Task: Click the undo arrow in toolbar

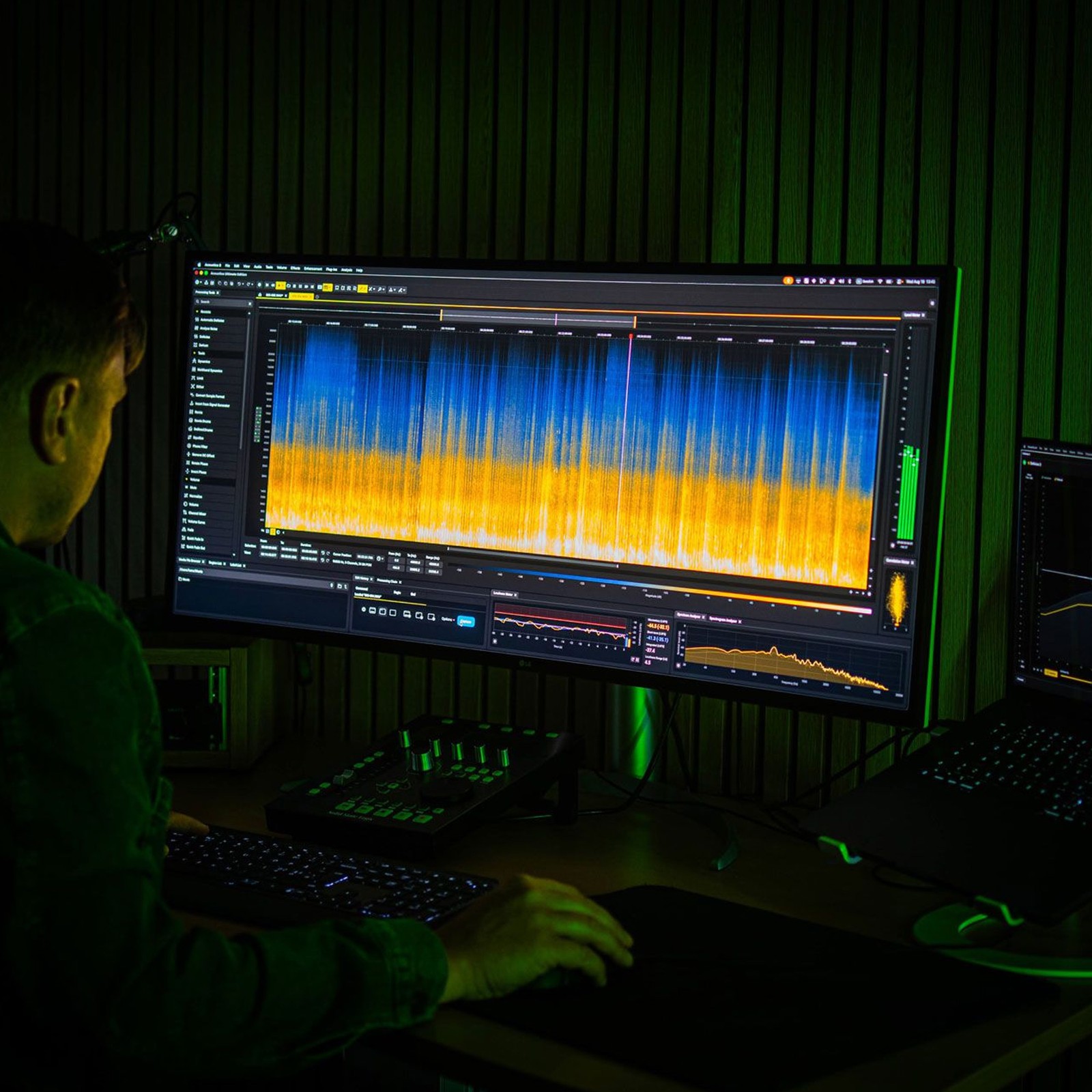Action: [239, 284]
